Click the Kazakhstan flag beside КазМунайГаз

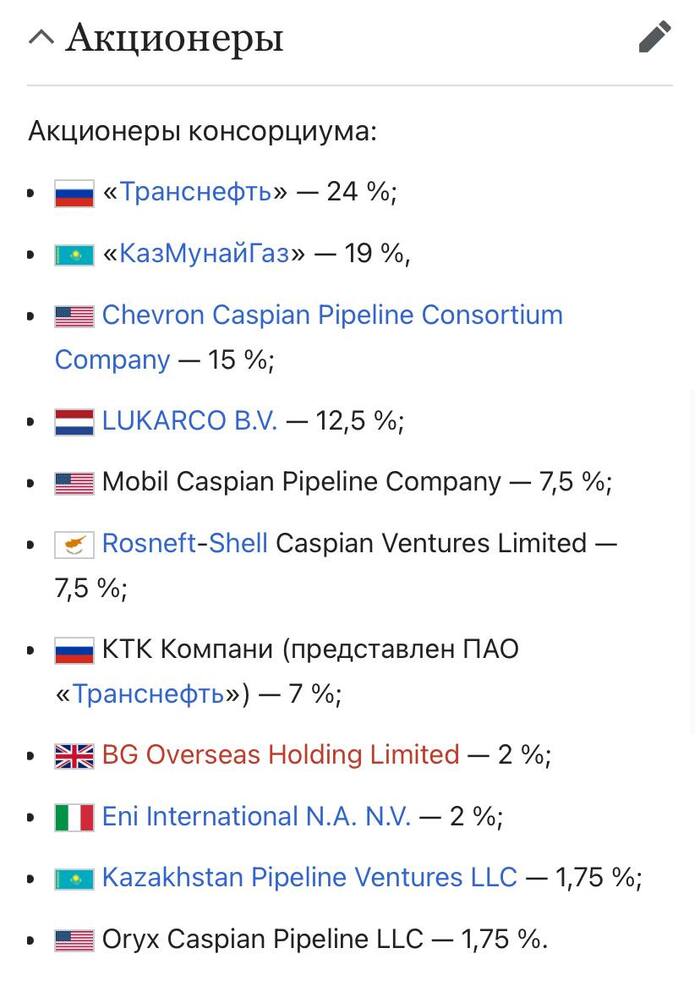[x=74, y=255]
